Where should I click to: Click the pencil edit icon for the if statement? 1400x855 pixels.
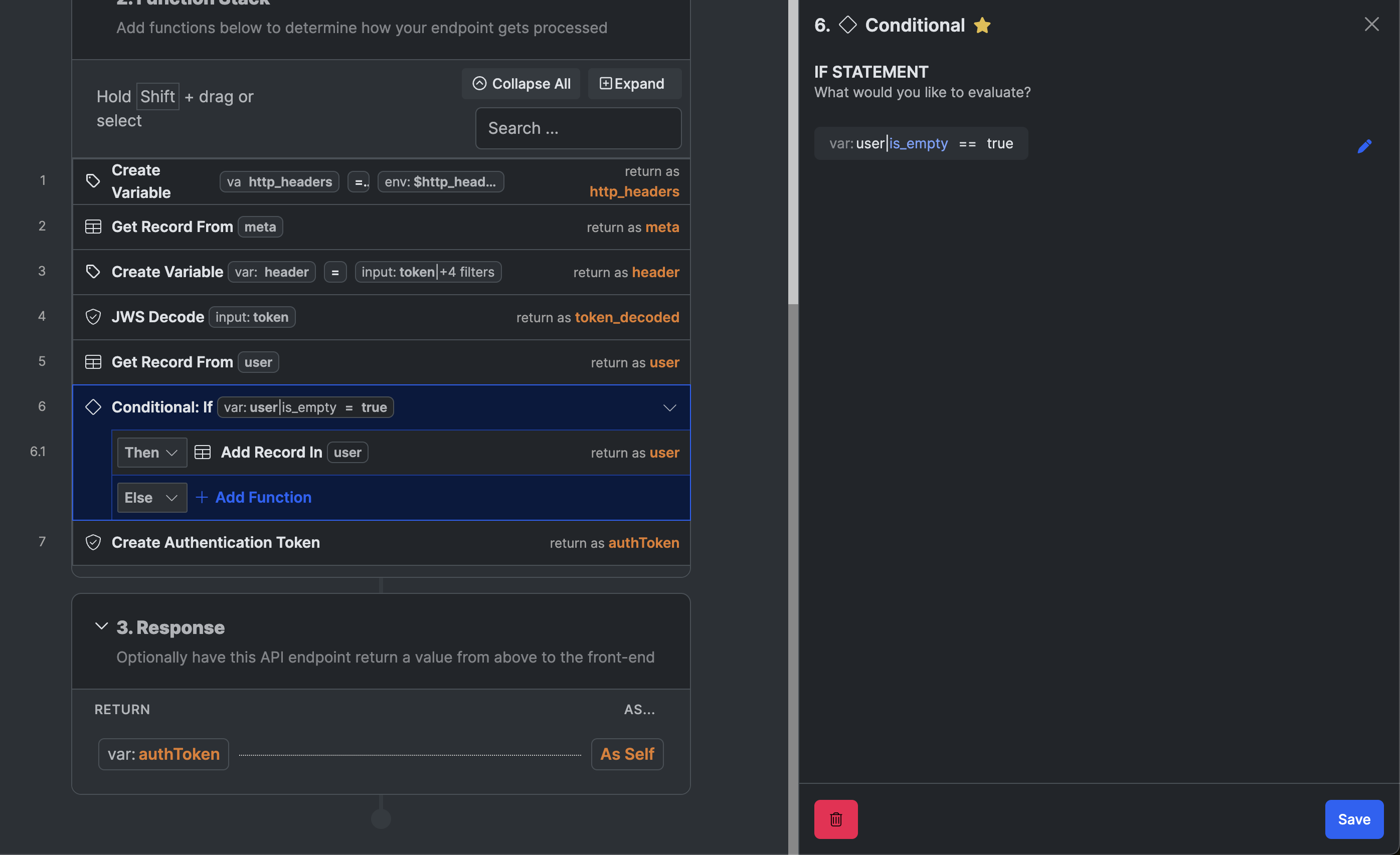tap(1364, 146)
